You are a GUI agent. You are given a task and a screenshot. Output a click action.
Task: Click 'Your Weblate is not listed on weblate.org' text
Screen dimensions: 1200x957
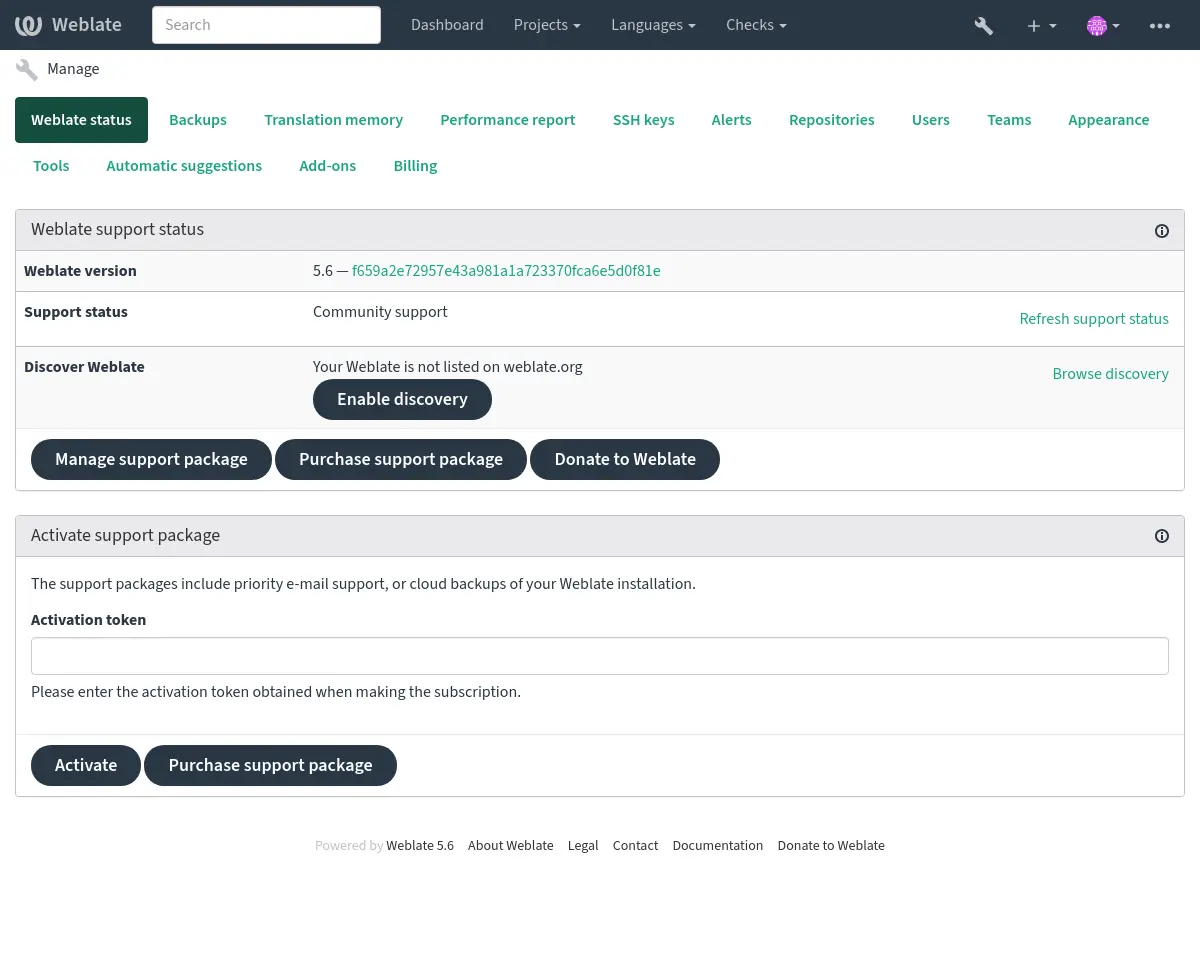[x=447, y=367]
